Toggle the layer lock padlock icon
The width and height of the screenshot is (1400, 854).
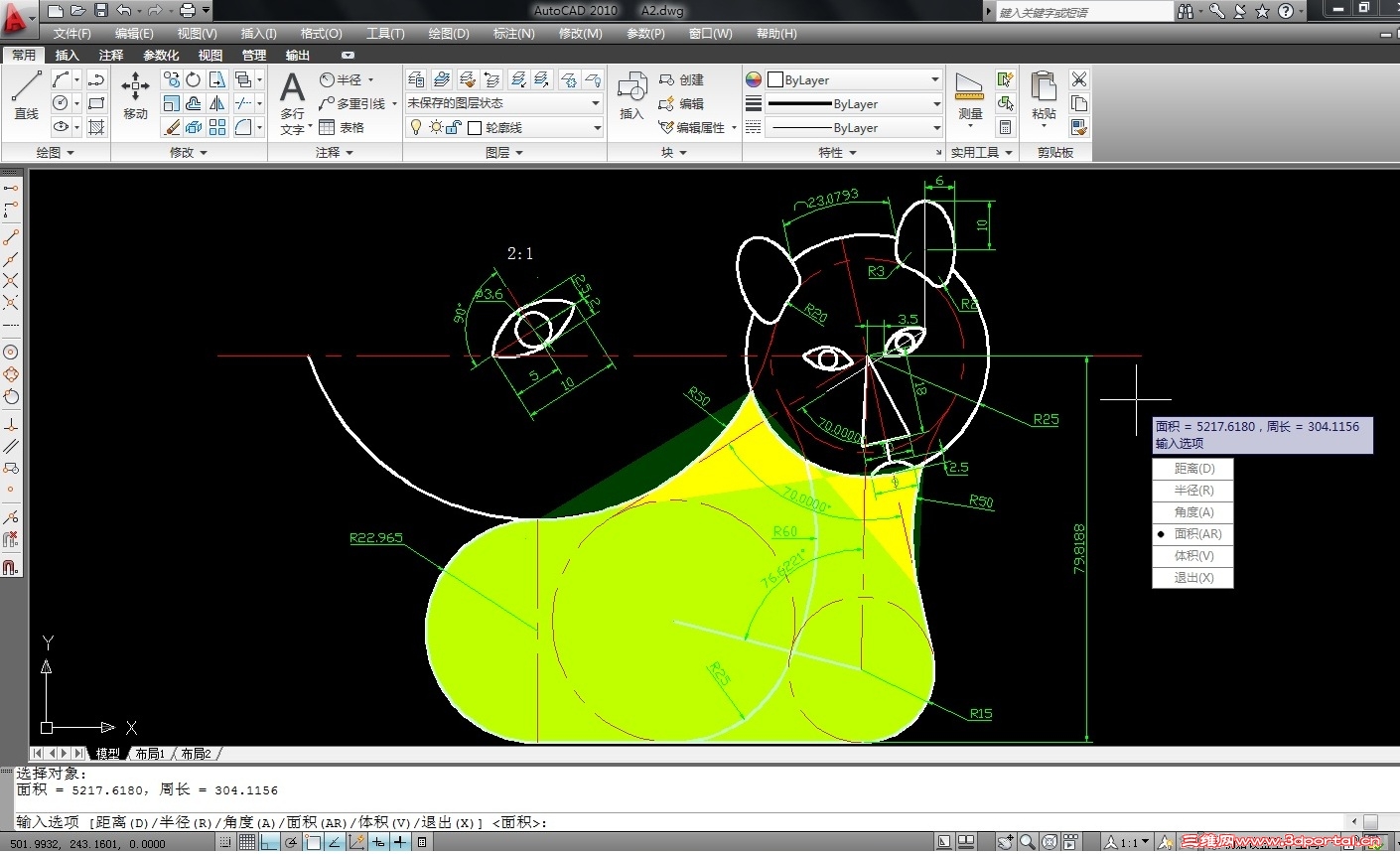point(453,127)
